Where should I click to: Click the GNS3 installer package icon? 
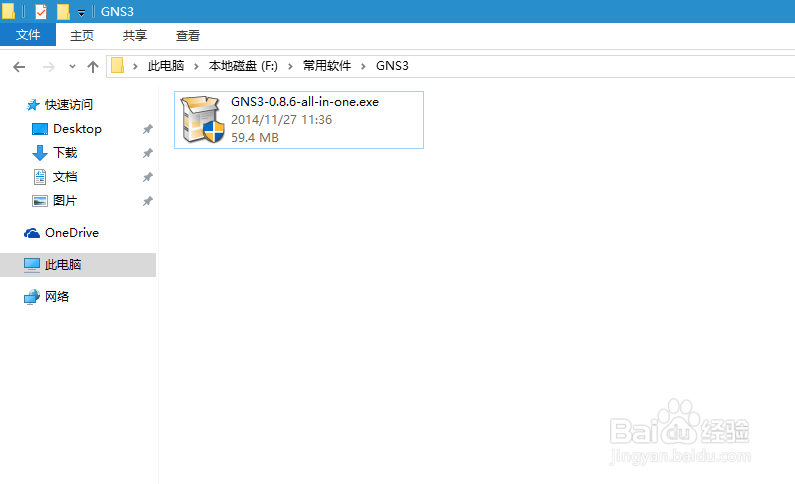202,120
